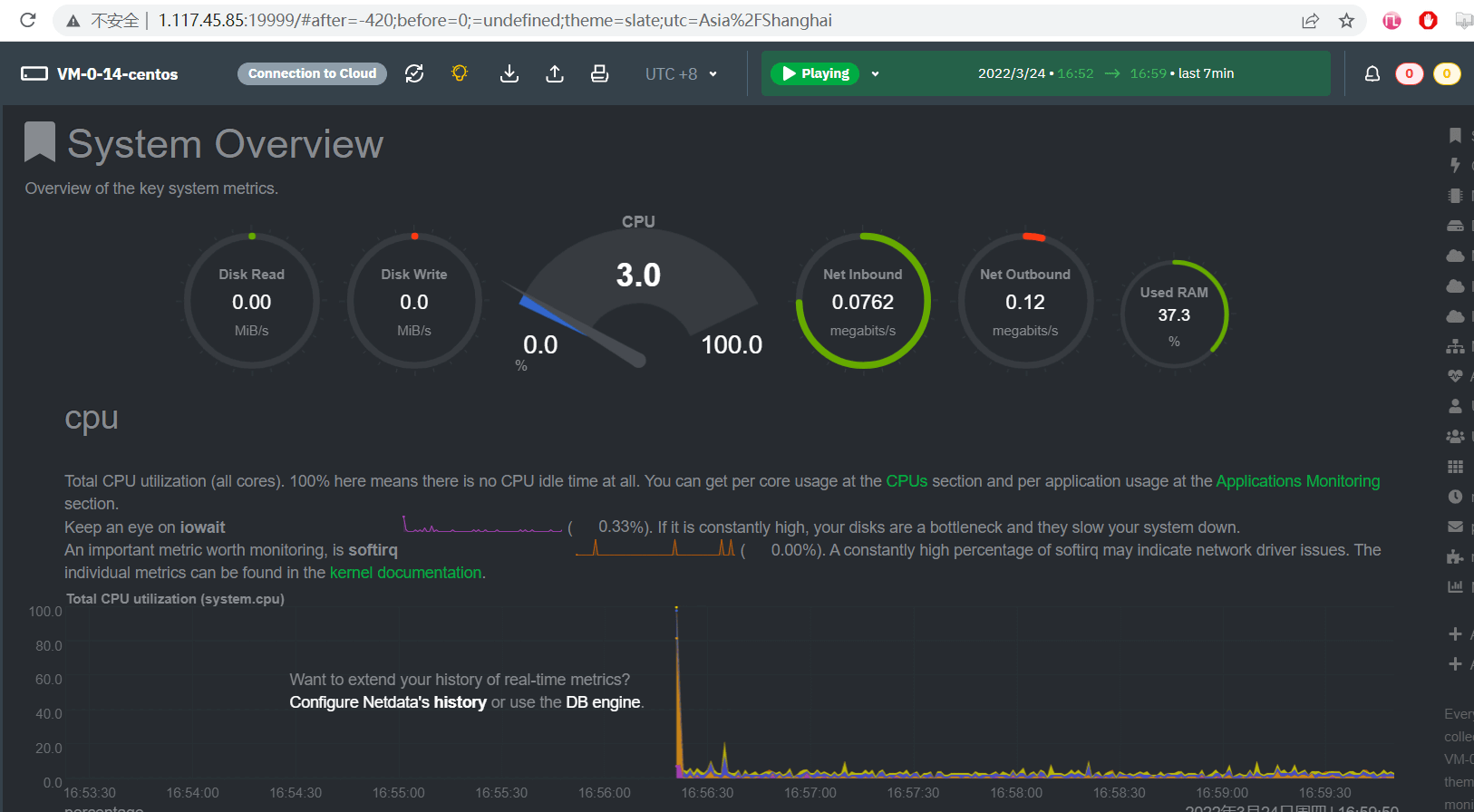Viewport: 1474px width, 812px height.
Task: Click the Disk Write gauge
Action: [414, 301]
